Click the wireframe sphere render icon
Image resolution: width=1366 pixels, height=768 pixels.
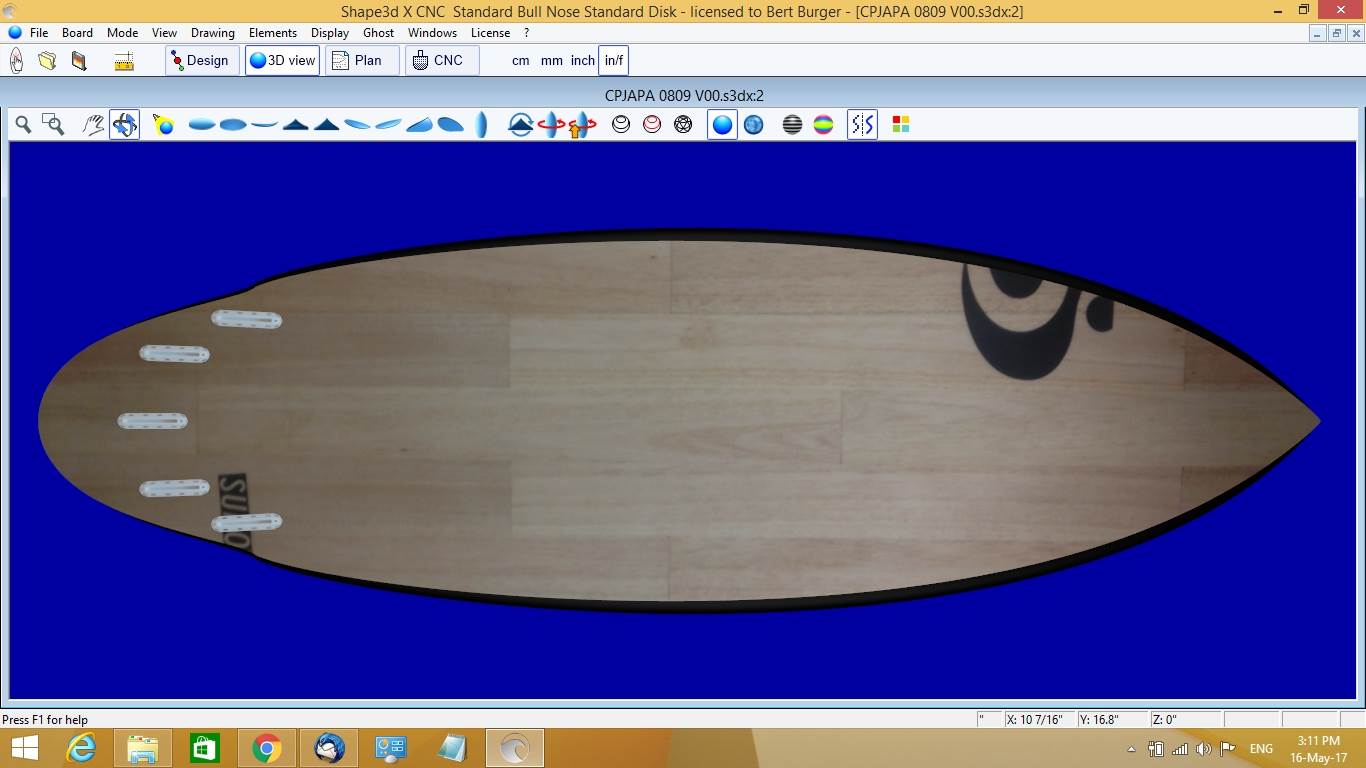tap(683, 124)
